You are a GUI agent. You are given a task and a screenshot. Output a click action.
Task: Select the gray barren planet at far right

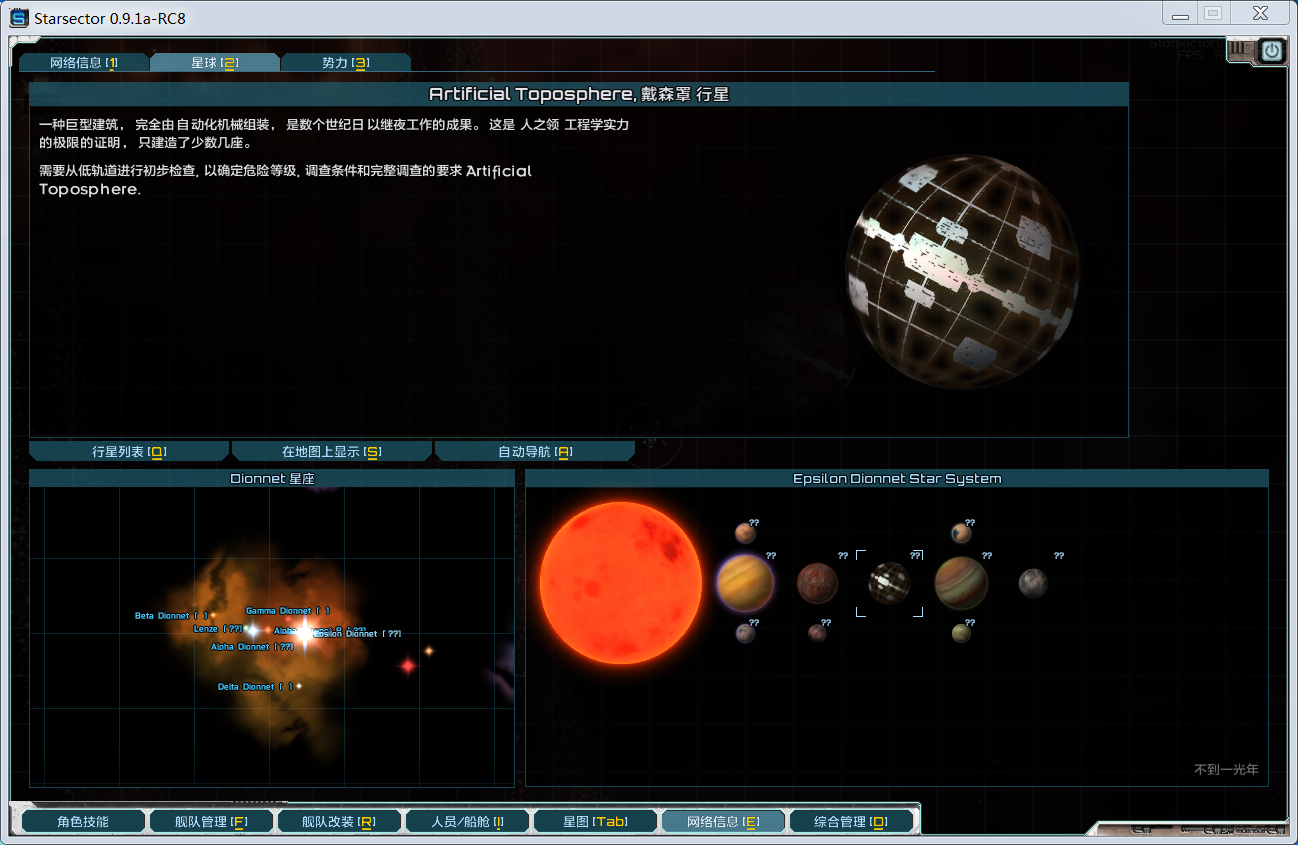[x=1033, y=583]
